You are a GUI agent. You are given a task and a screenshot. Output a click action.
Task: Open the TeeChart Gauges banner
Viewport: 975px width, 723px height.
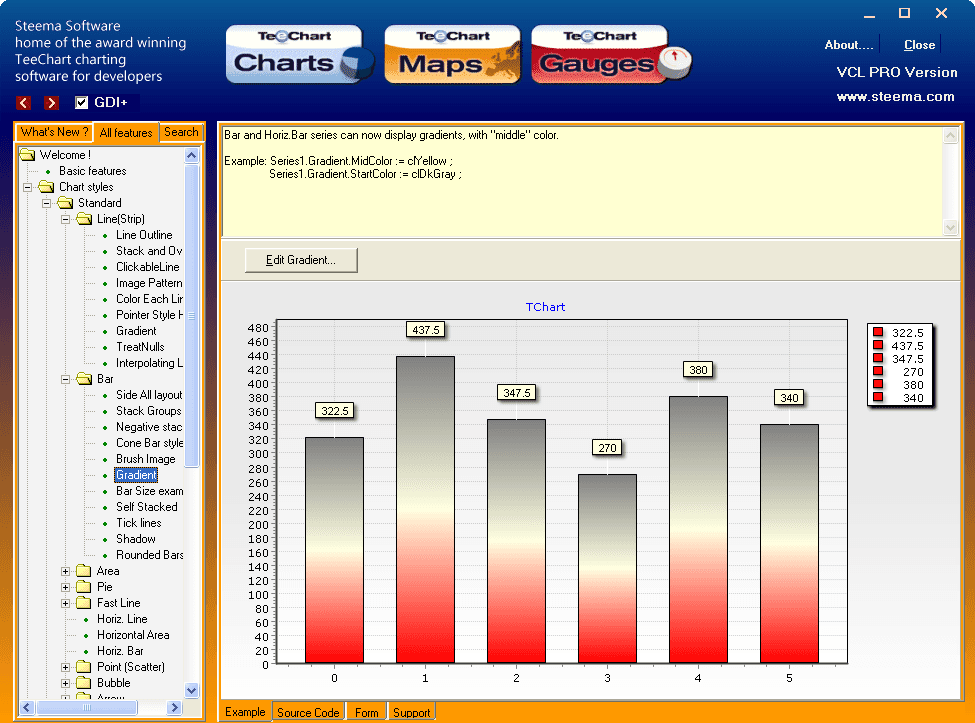coord(612,54)
